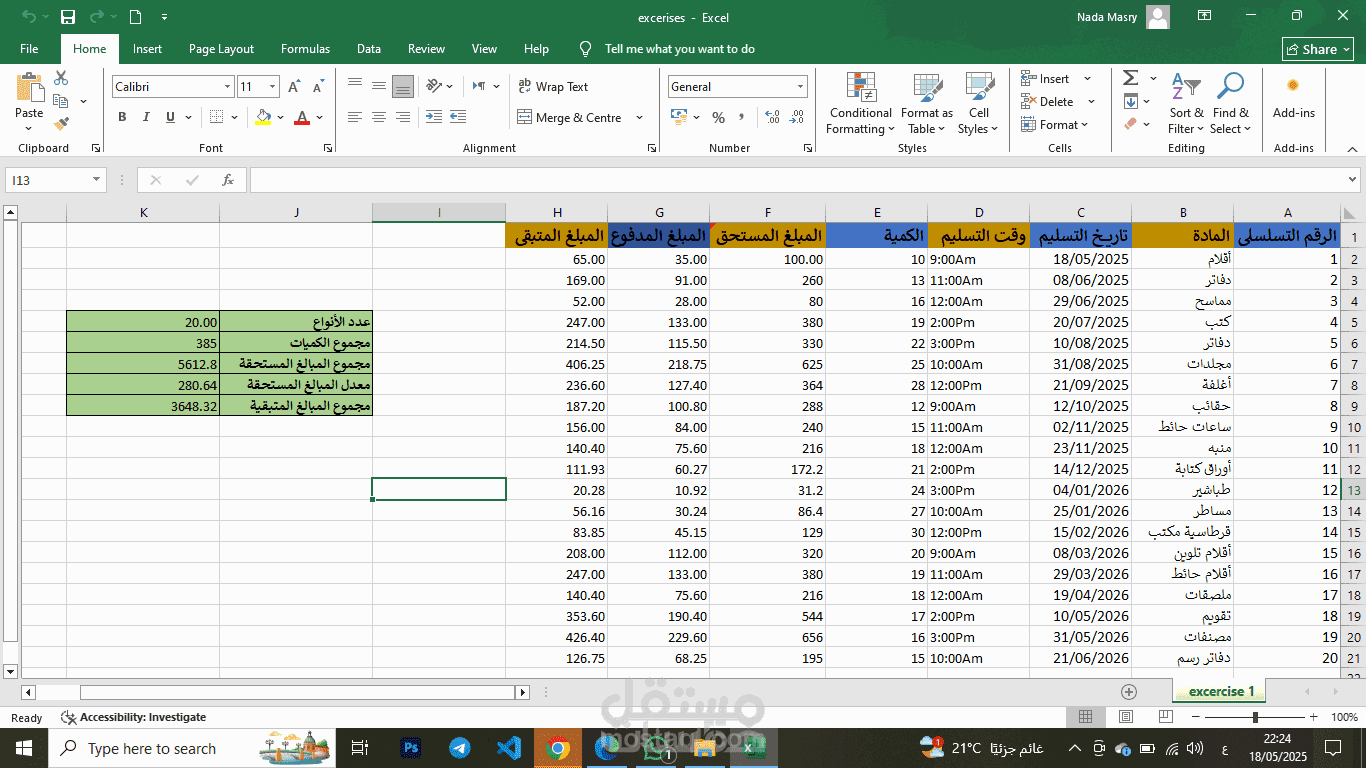
Task: Click the Insert cells button
Action: coord(1046,79)
